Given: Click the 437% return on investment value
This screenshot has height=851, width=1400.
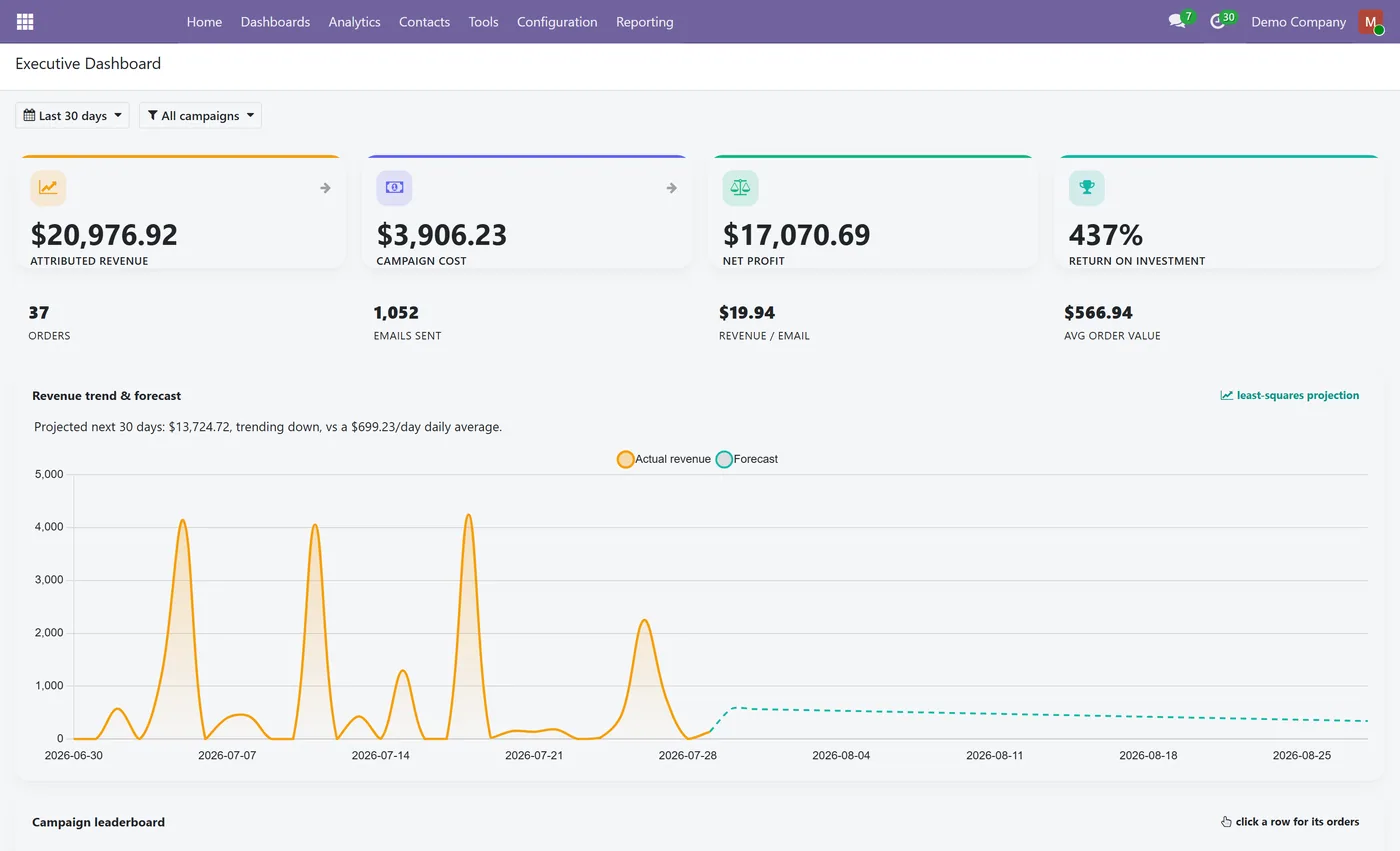Looking at the screenshot, I should click(x=1105, y=235).
